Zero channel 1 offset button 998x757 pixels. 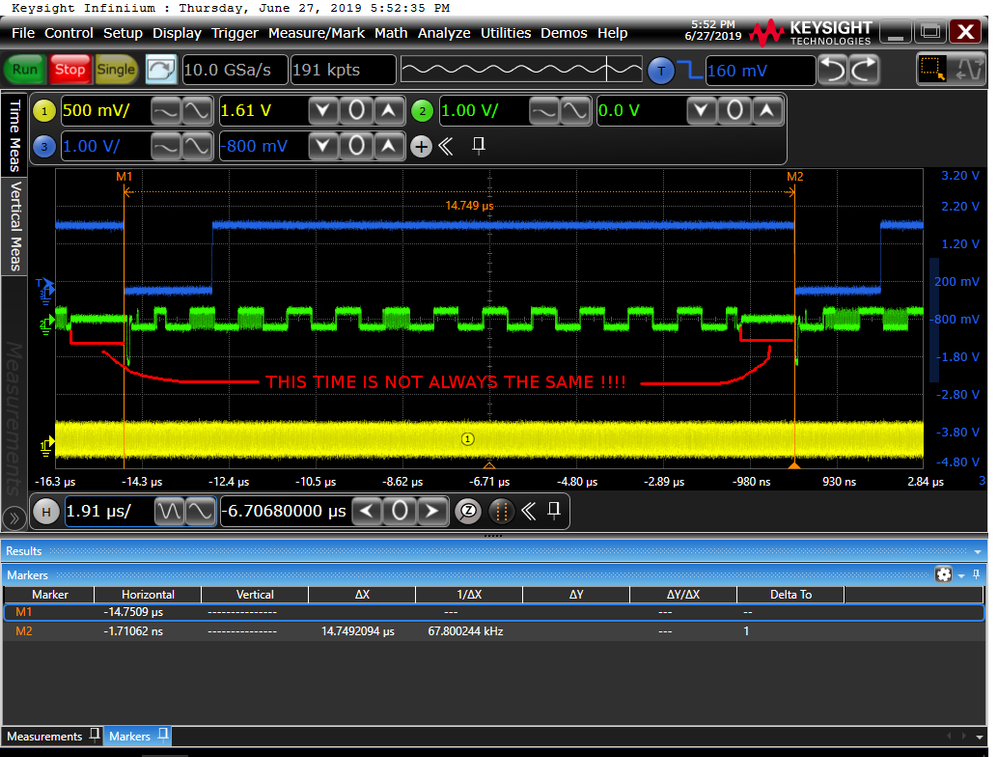tap(356, 111)
